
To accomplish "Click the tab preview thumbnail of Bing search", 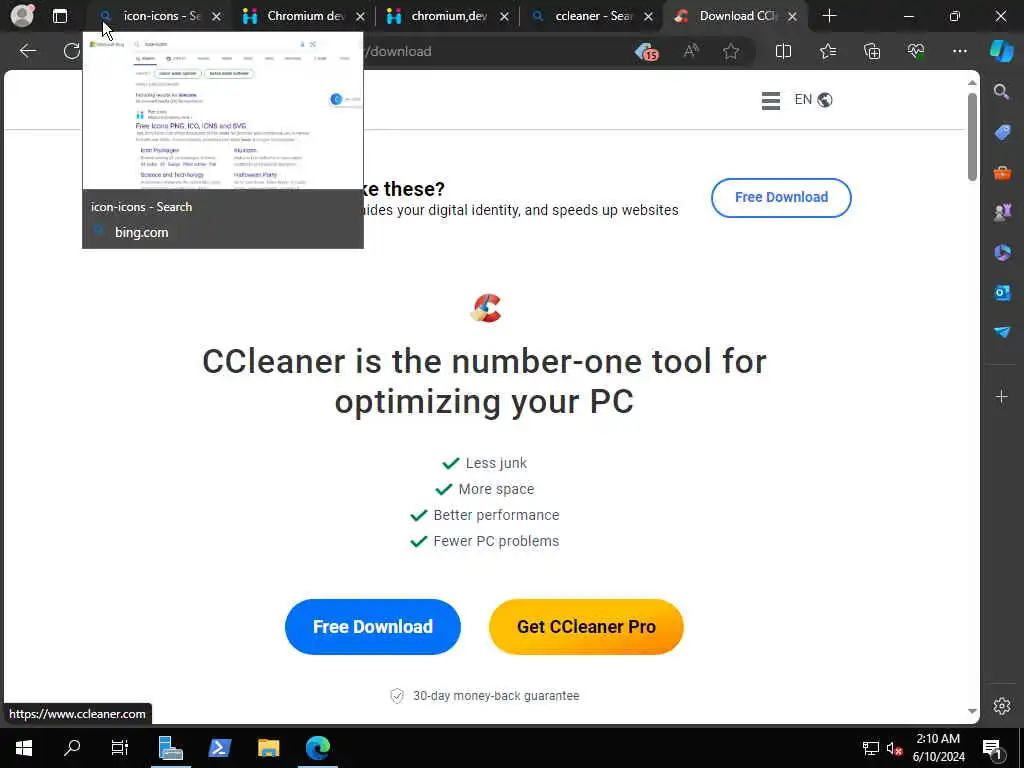I will [x=223, y=111].
